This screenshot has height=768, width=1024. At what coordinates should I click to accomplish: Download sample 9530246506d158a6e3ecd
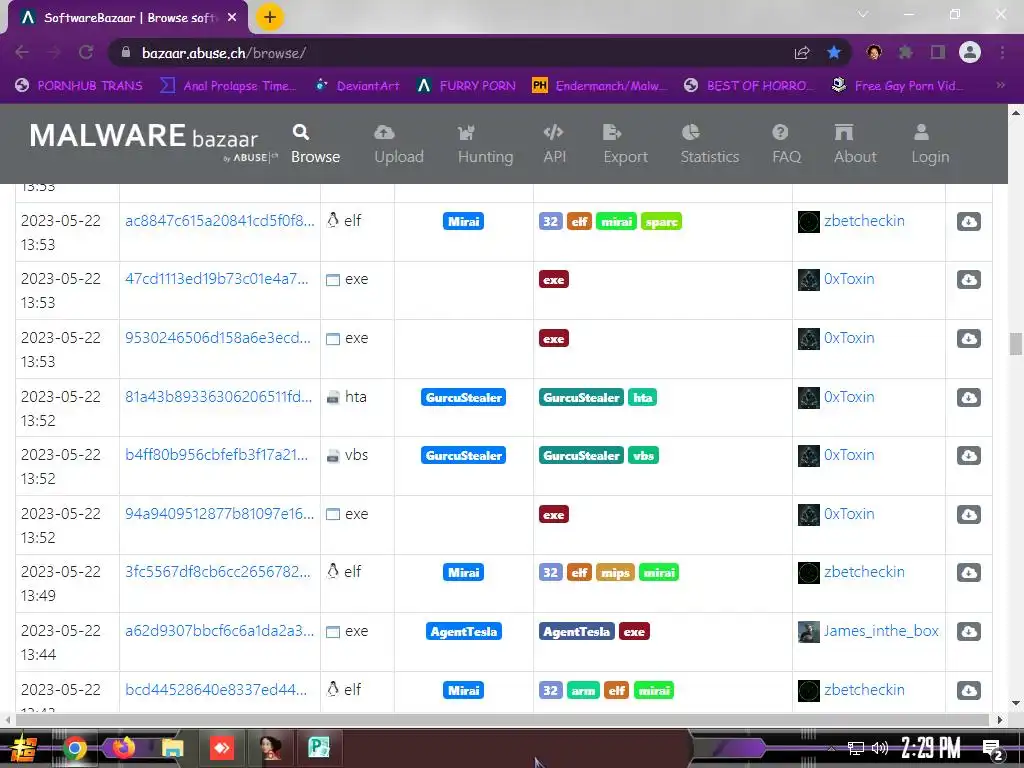[968, 338]
